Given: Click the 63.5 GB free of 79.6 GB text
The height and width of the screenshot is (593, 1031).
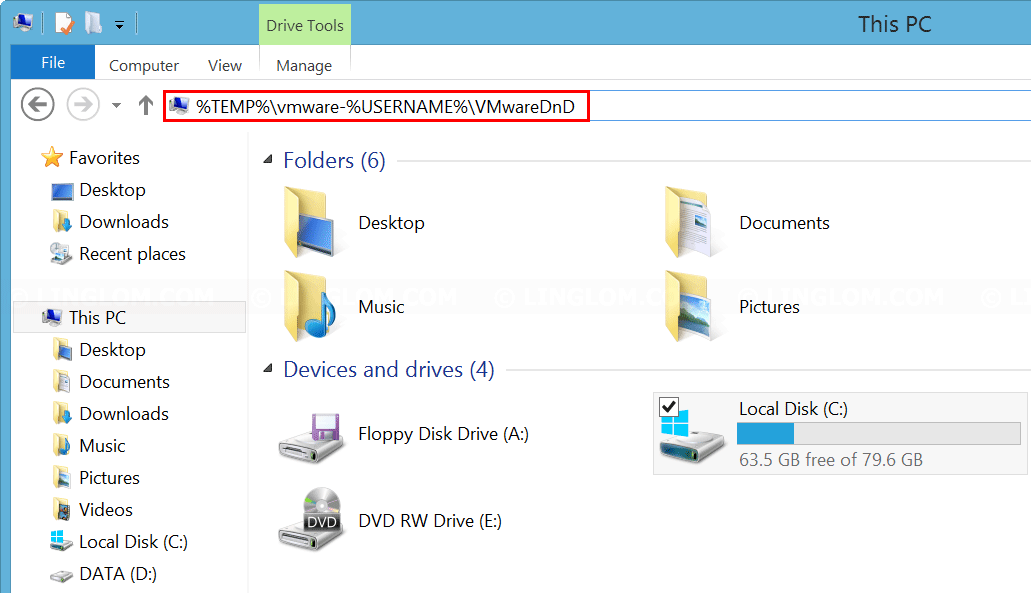Looking at the screenshot, I should tap(830, 460).
